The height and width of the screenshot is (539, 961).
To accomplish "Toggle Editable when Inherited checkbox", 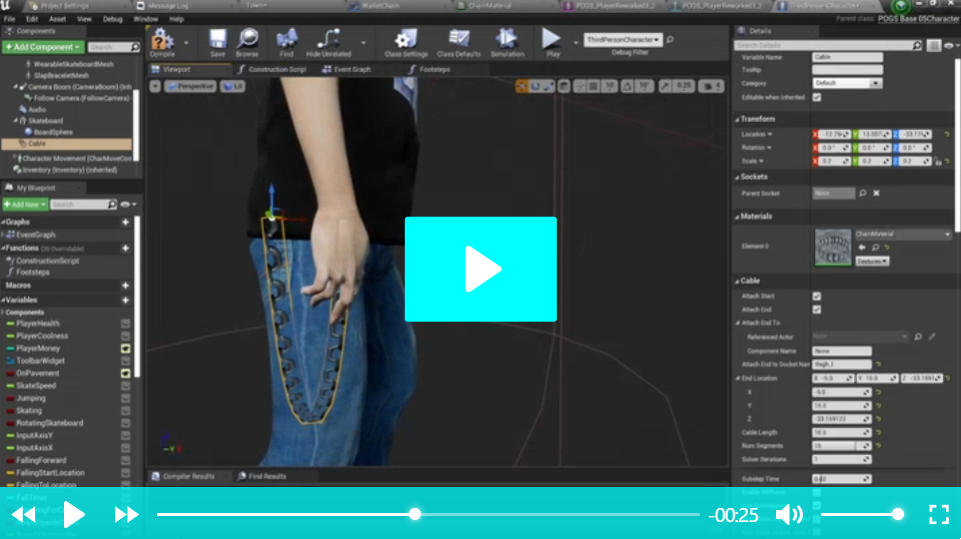I will click(816, 97).
